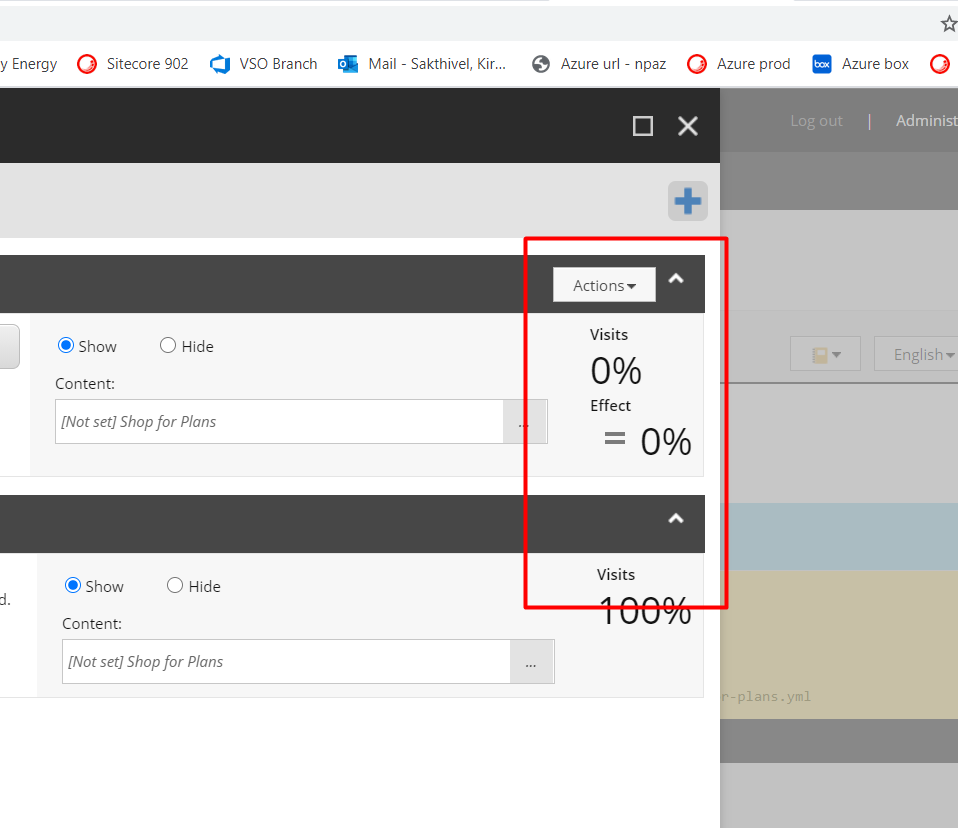Click the blue plus add-rule icon
This screenshot has height=828, width=958.
(687, 201)
